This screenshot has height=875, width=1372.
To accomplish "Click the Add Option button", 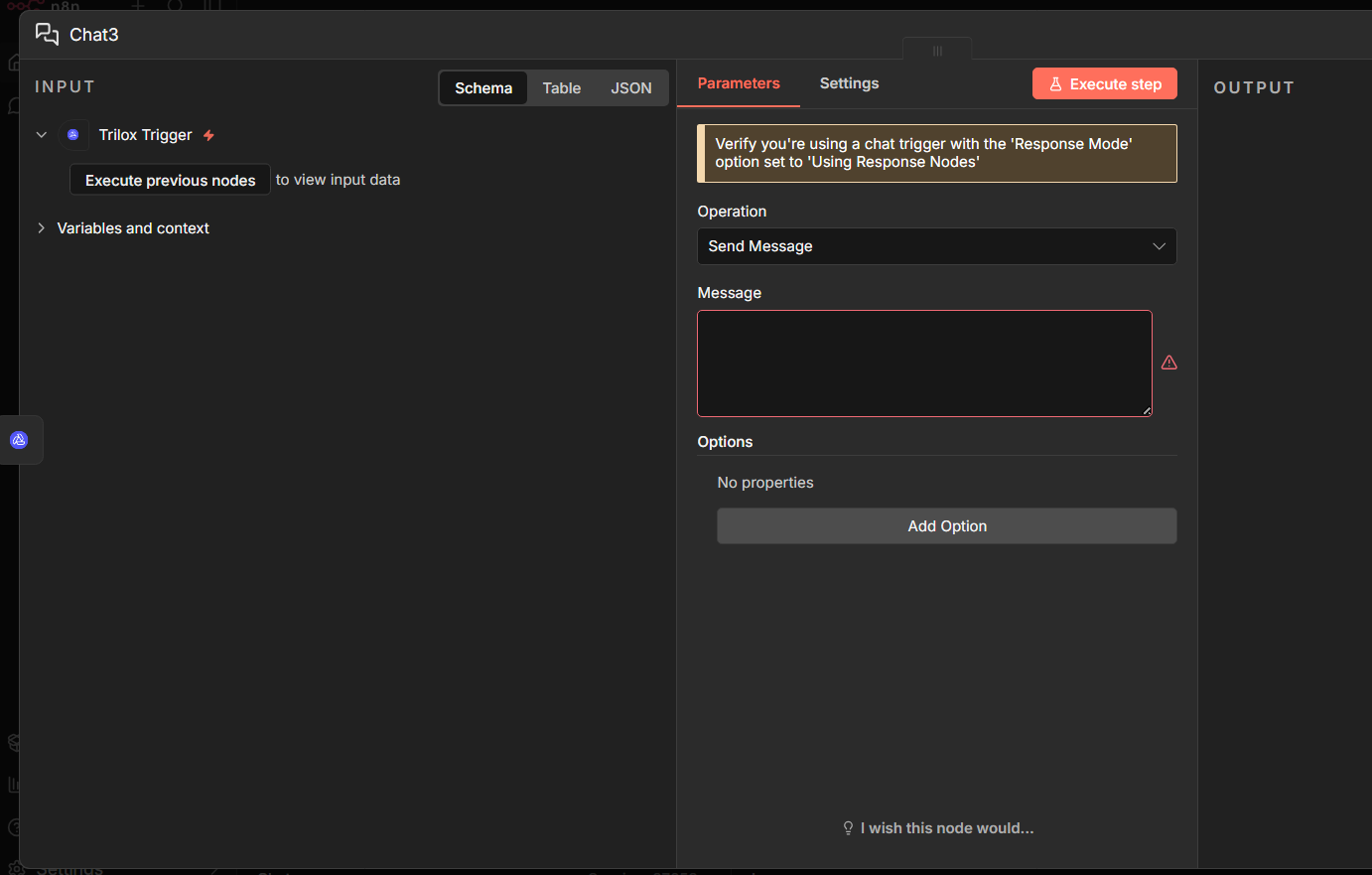I will coord(946,526).
